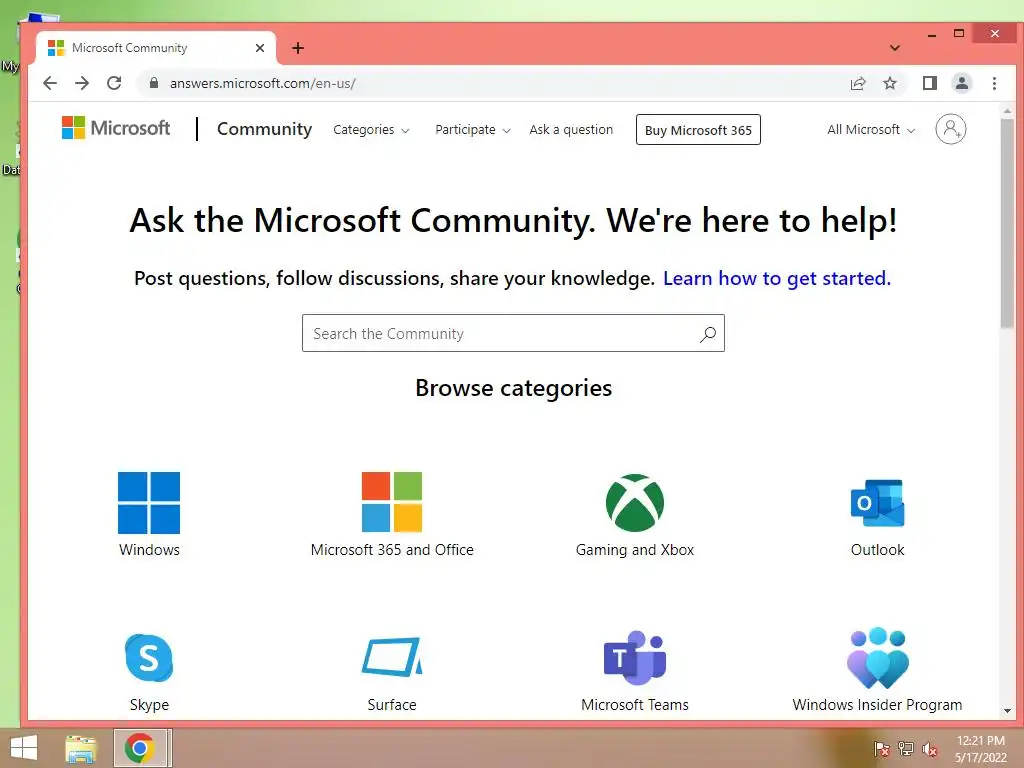Click the Windows category label
Image resolution: width=1024 pixels, height=768 pixels.
149,550
